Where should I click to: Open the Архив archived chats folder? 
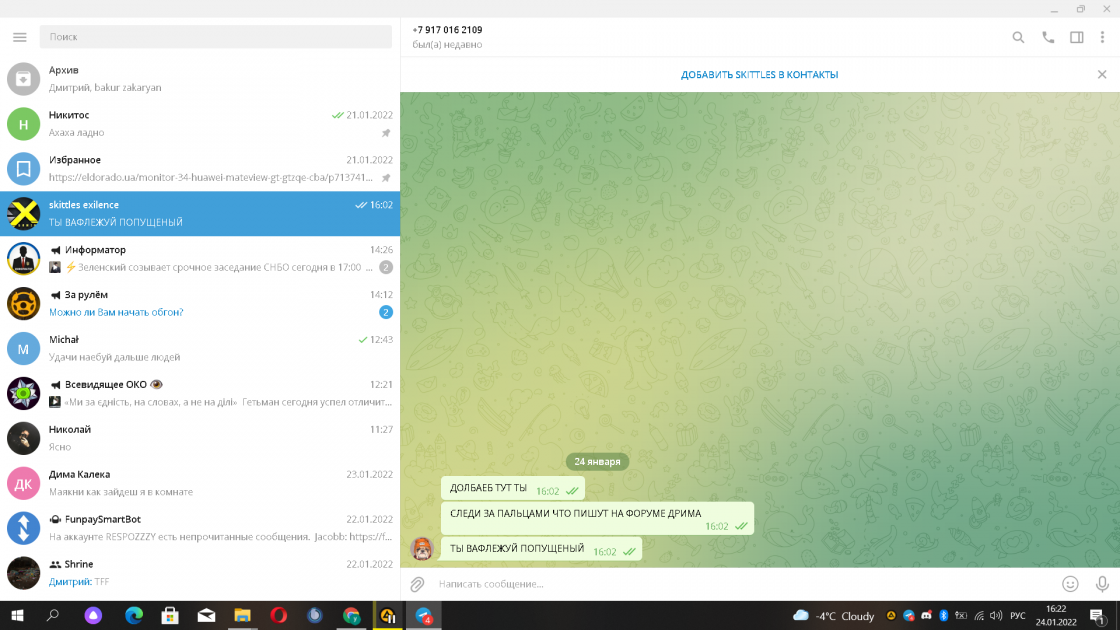coord(200,79)
